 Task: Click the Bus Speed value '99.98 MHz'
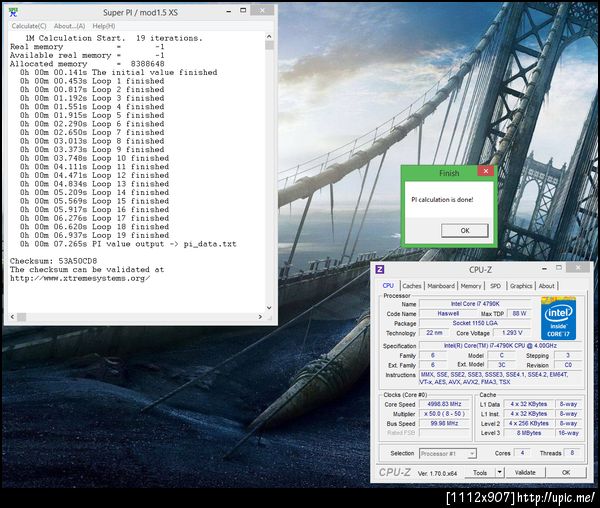444,423
